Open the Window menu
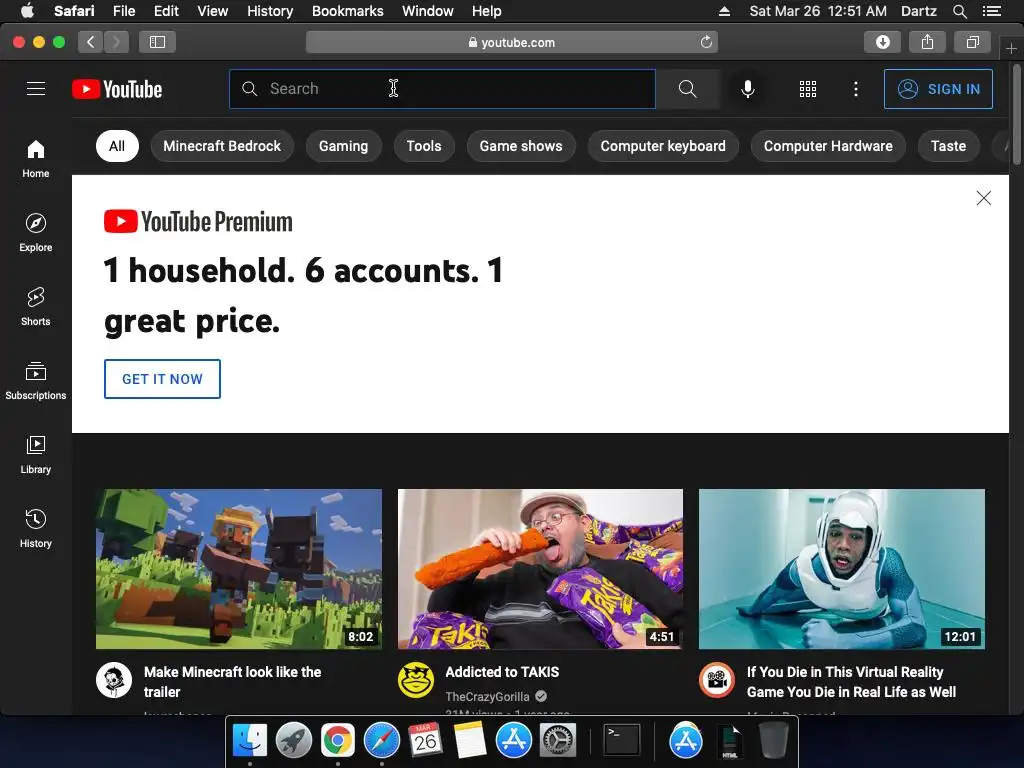1024x768 pixels. 428,11
